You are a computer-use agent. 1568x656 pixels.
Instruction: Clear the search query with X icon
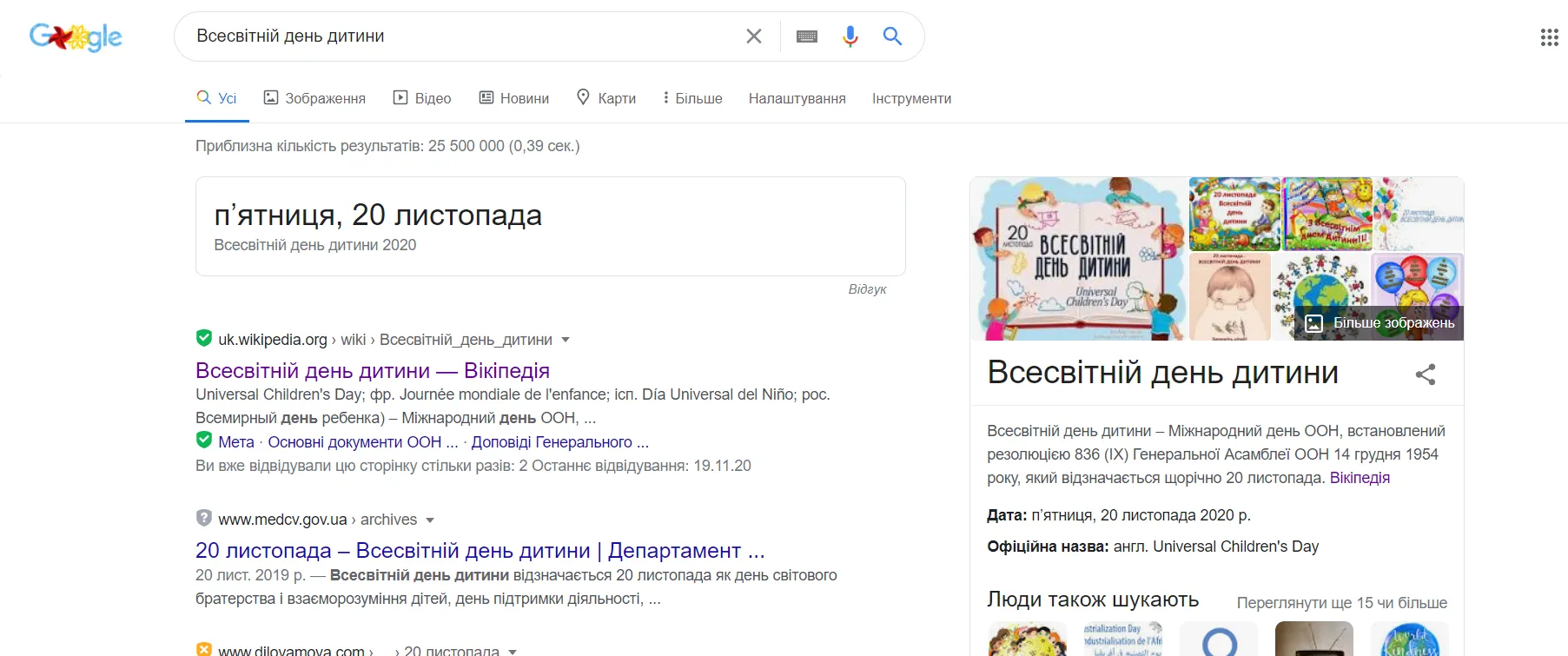click(x=754, y=36)
